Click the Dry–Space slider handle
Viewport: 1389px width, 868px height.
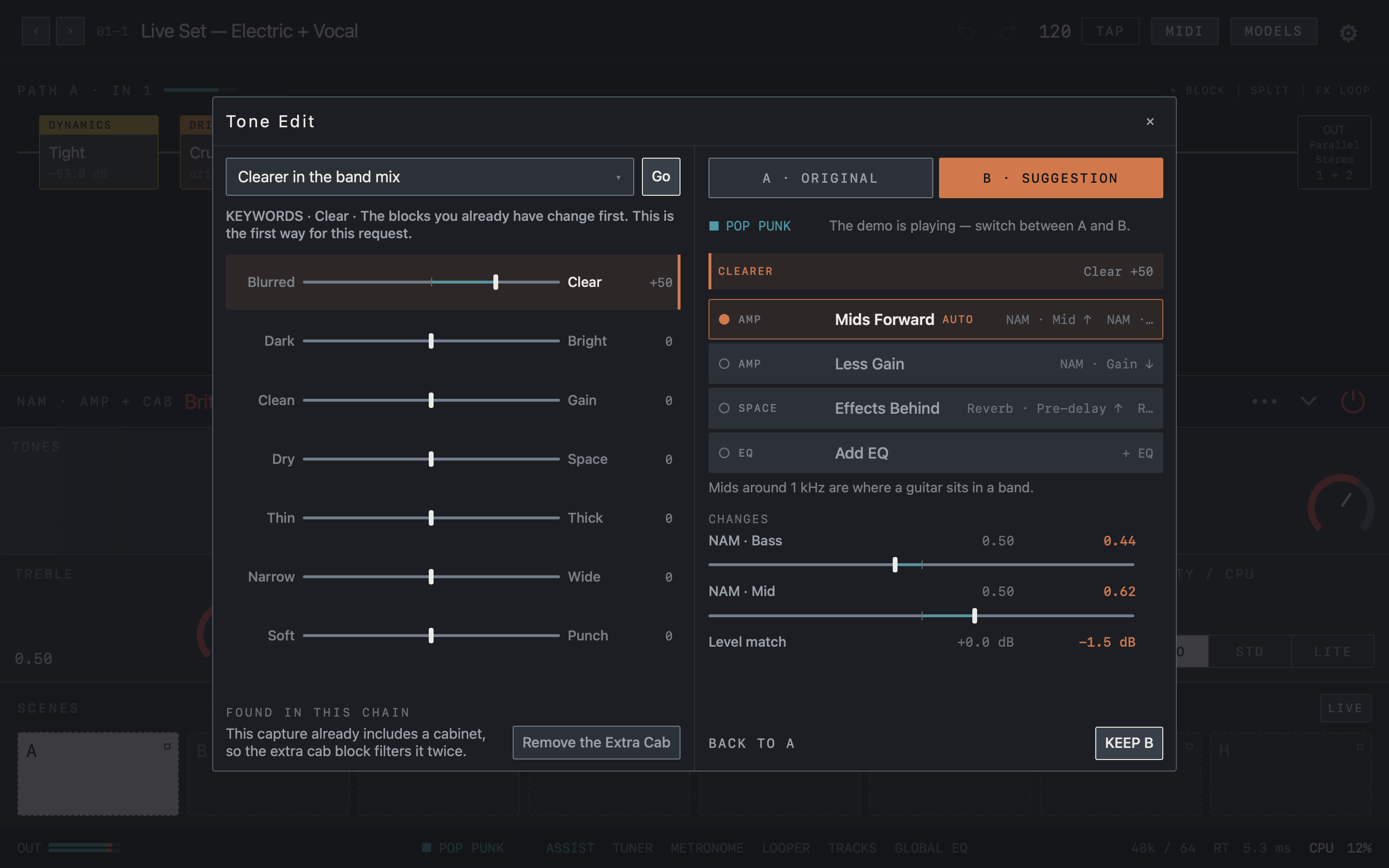pos(431,459)
